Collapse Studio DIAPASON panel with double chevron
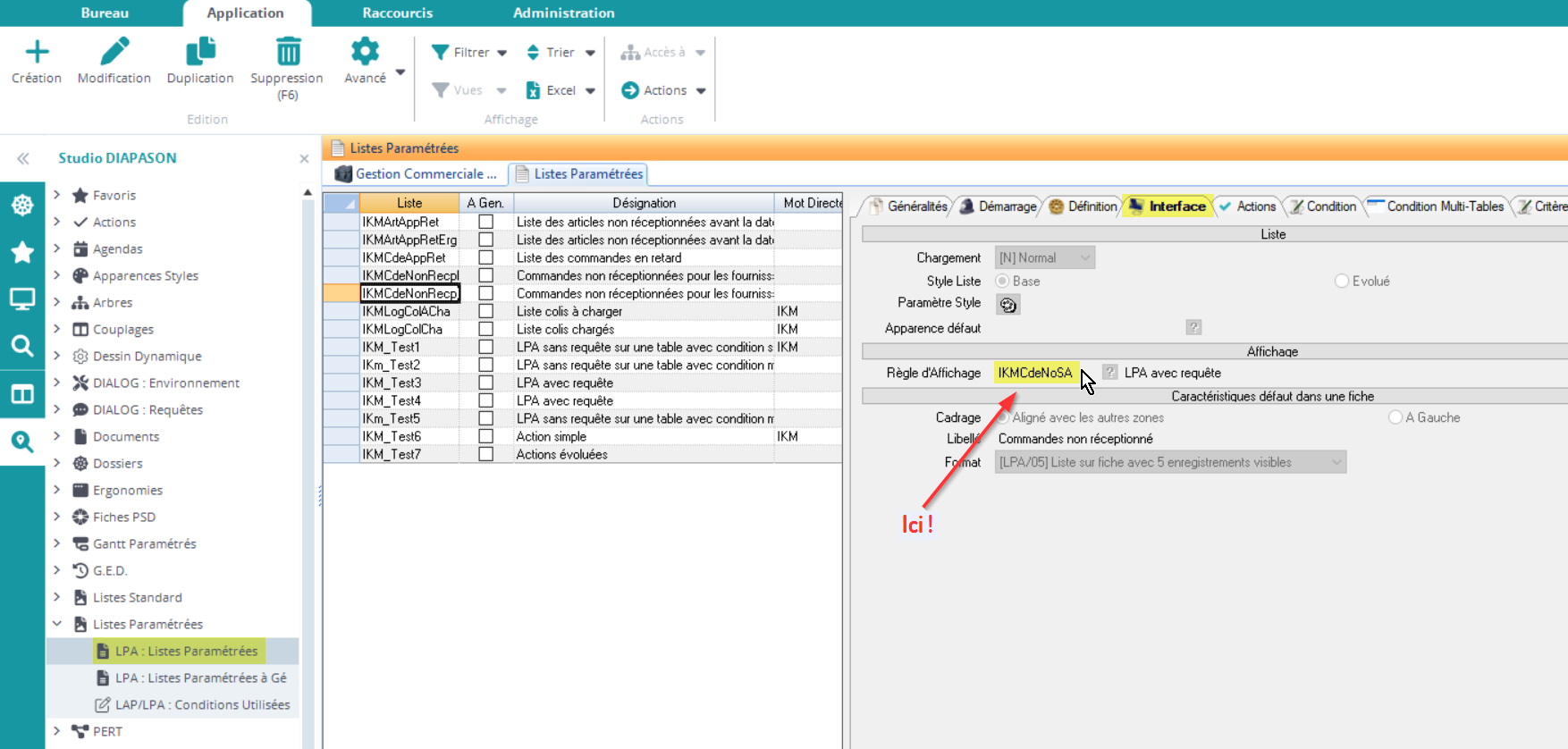 (x=23, y=158)
